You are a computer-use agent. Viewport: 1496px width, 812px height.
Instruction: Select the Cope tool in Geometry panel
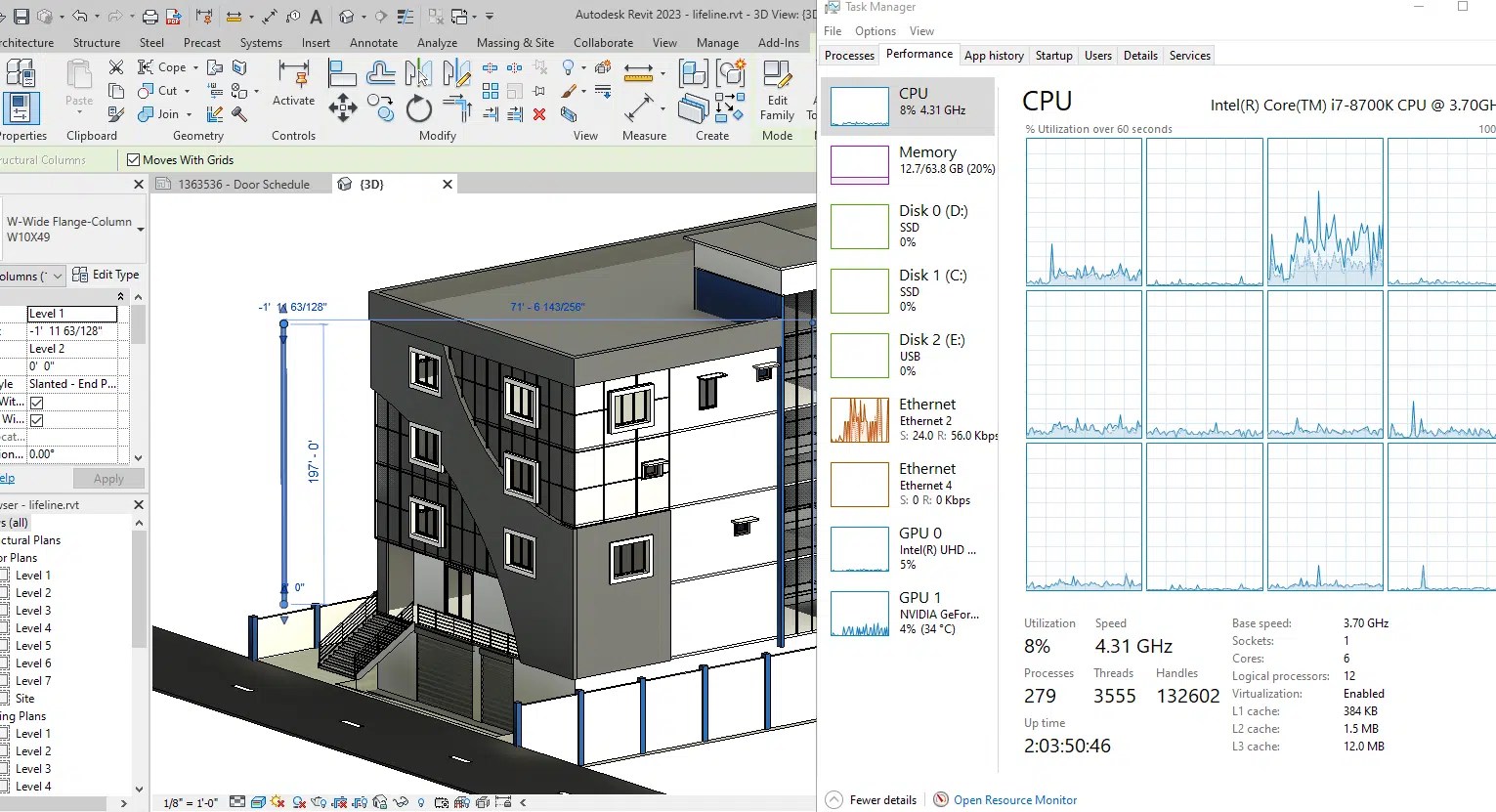(169, 66)
